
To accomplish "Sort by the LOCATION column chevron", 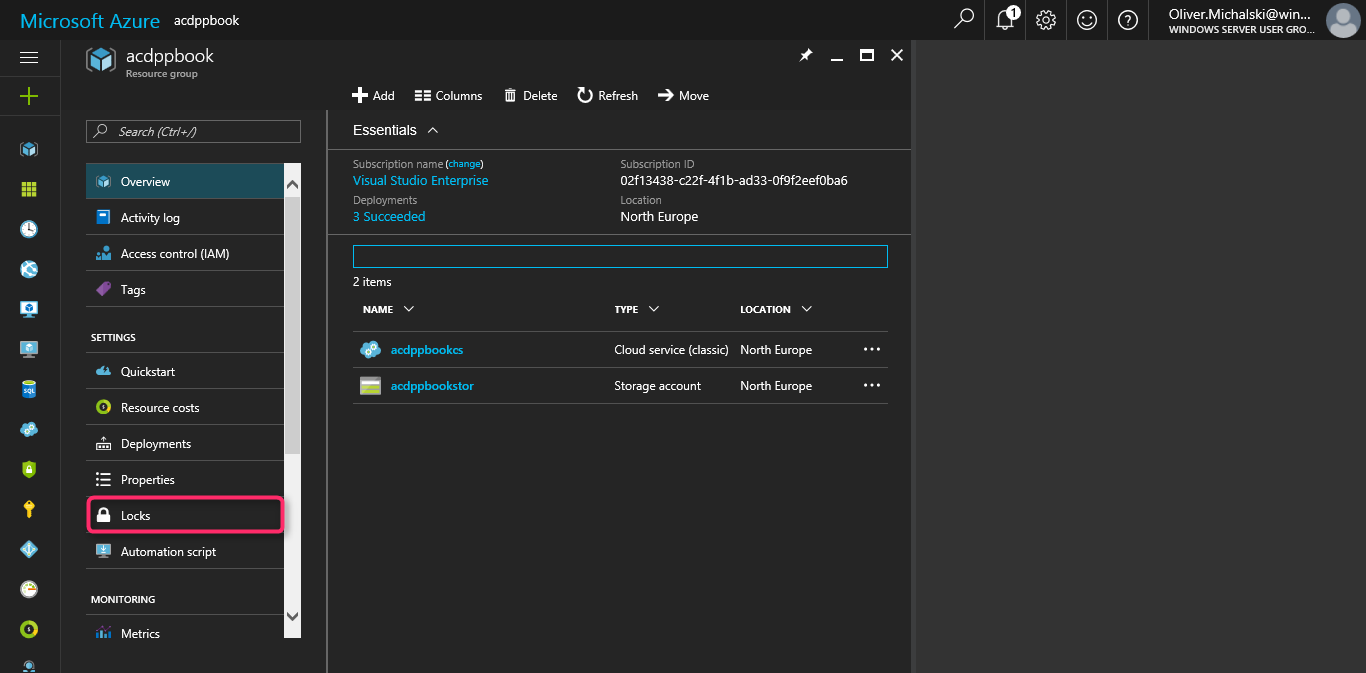I will click(807, 309).
